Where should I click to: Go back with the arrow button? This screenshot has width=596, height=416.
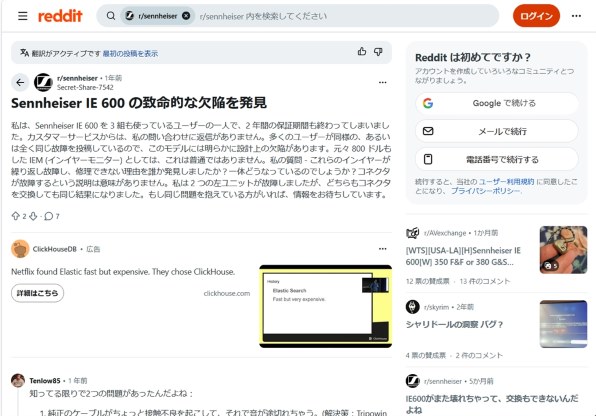click(20, 82)
